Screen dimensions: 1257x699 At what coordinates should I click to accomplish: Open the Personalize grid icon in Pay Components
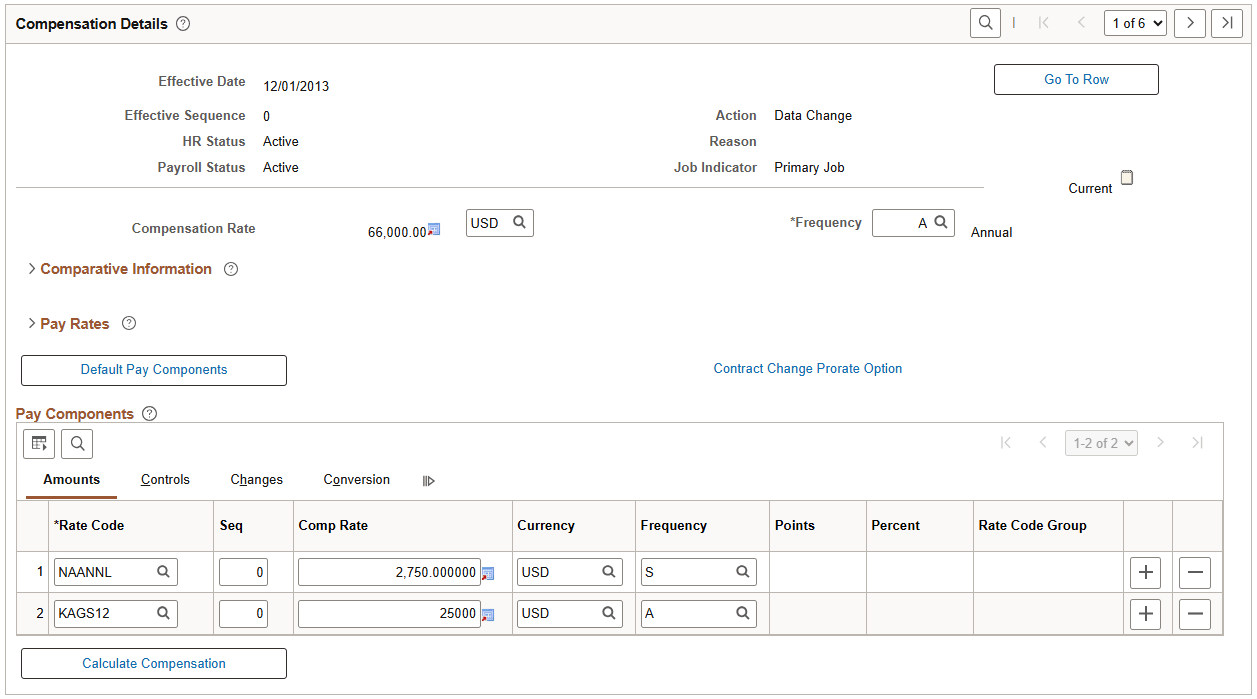(38, 443)
